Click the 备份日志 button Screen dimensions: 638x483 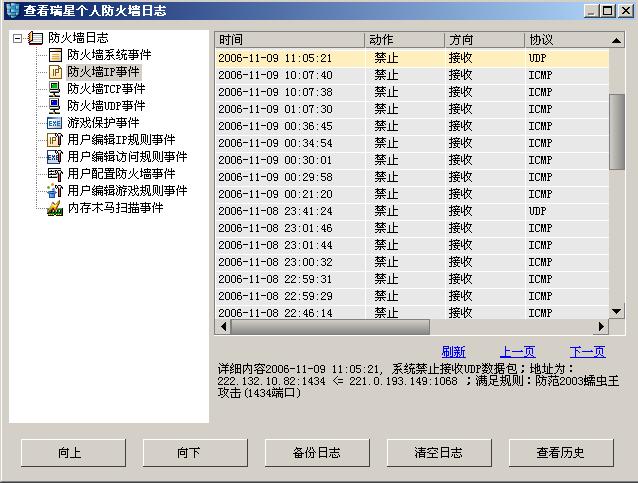click(x=317, y=452)
